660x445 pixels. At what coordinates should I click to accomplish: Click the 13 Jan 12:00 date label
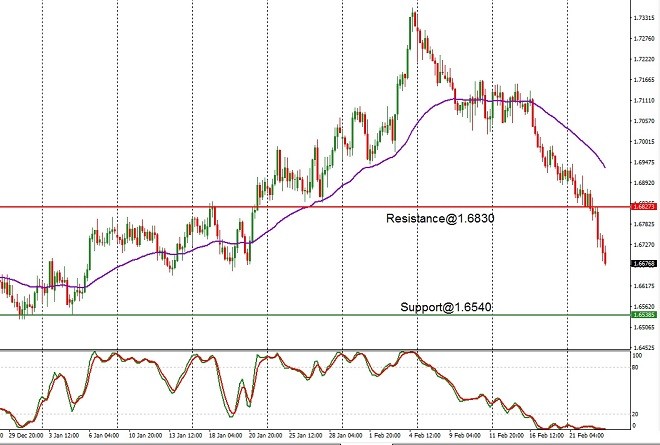click(x=185, y=435)
